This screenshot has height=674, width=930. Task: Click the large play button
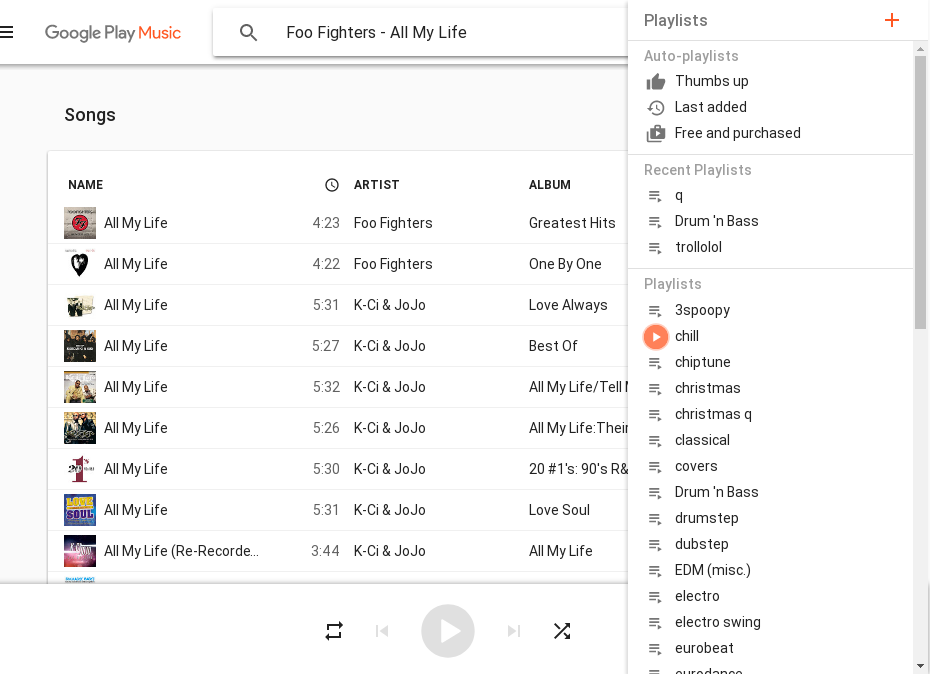[x=448, y=631]
